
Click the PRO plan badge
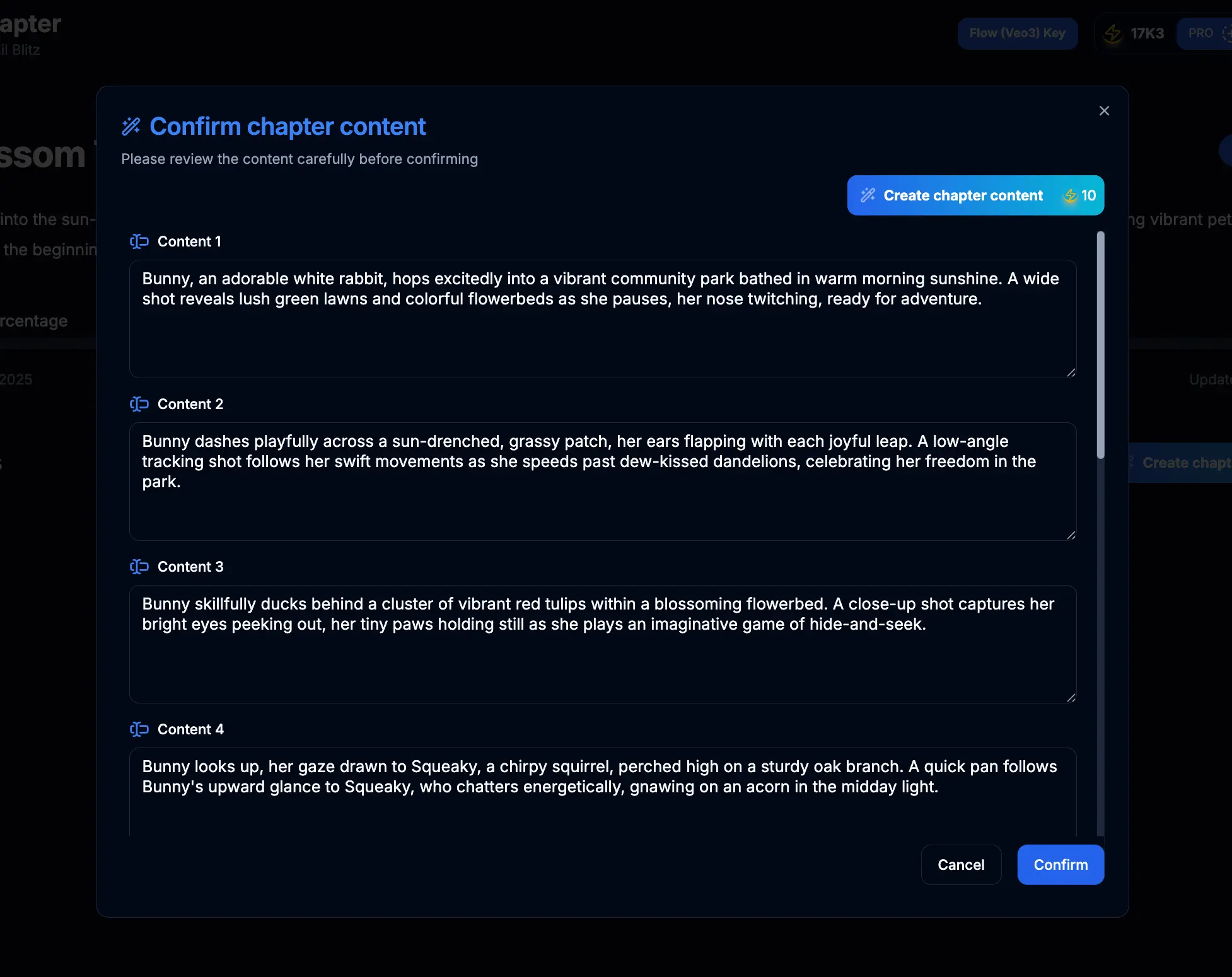(1200, 33)
